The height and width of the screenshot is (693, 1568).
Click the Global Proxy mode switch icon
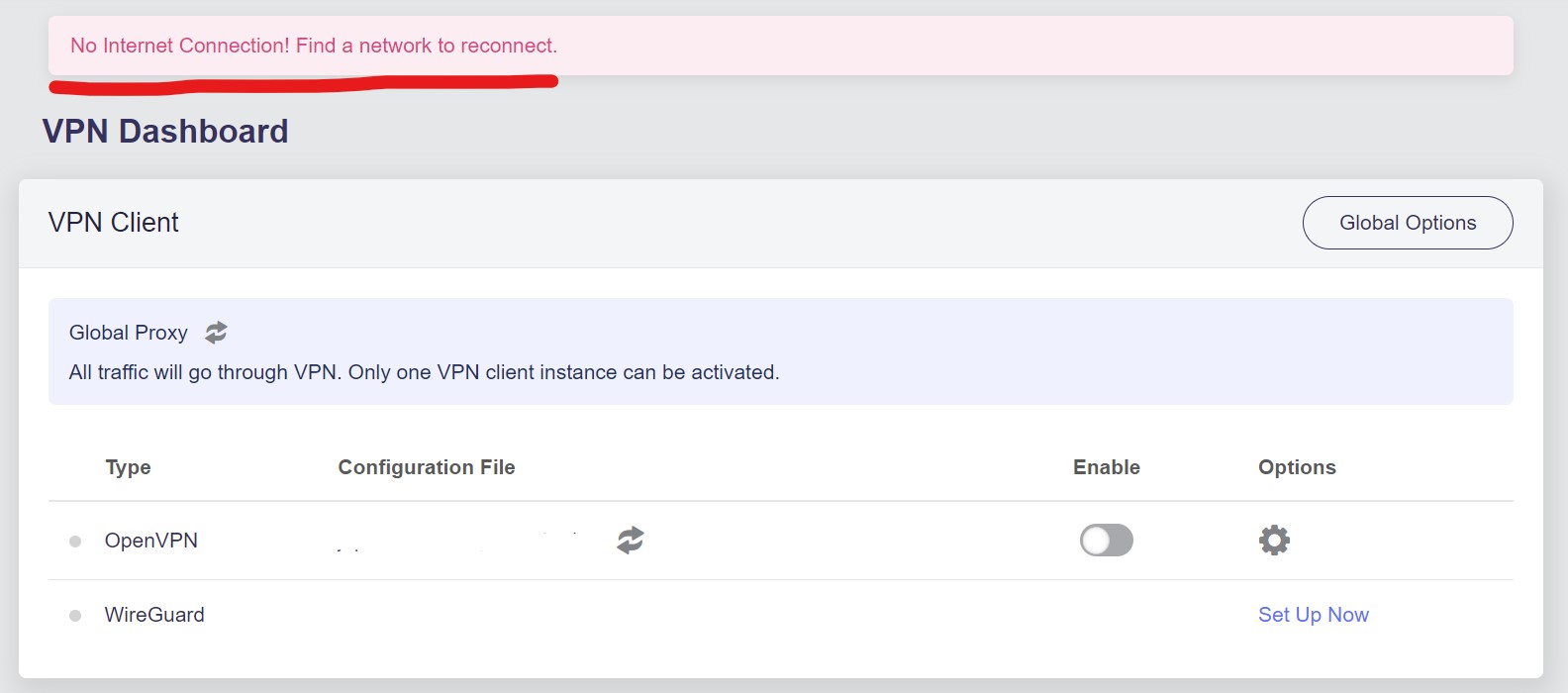(216, 333)
